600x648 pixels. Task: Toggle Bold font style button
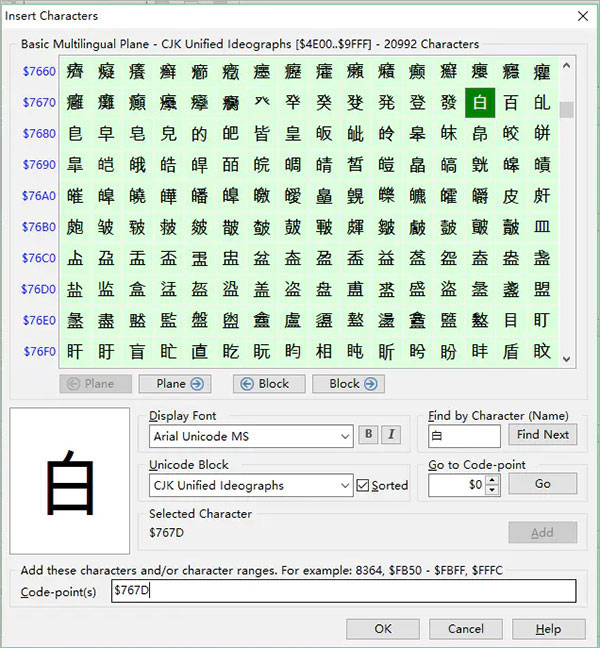pos(369,435)
